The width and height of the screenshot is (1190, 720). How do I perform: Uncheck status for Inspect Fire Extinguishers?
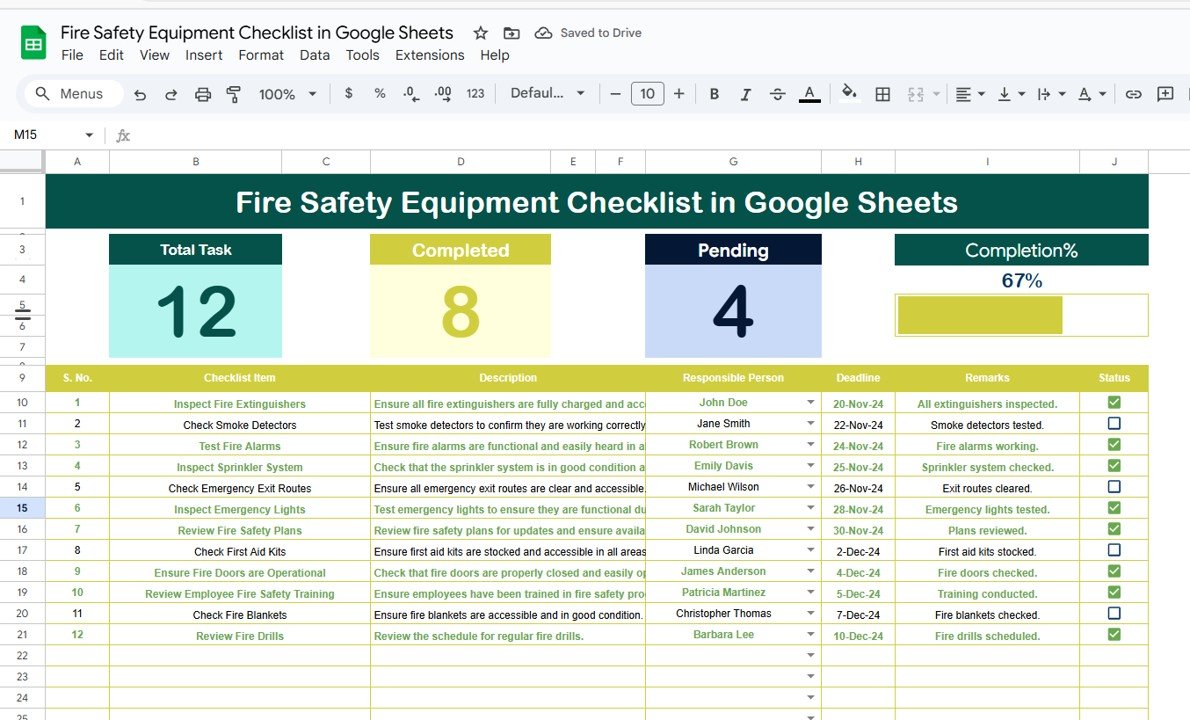click(x=1114, y=402)
